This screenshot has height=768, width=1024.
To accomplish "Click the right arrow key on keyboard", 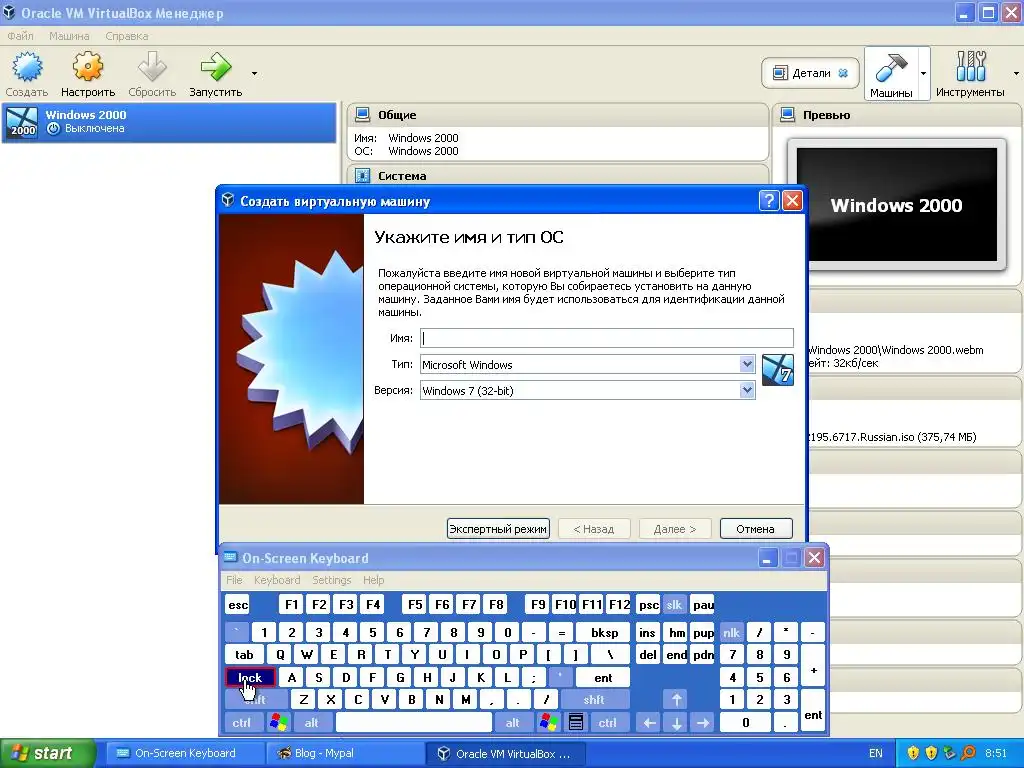I will [x=703, y=722].
